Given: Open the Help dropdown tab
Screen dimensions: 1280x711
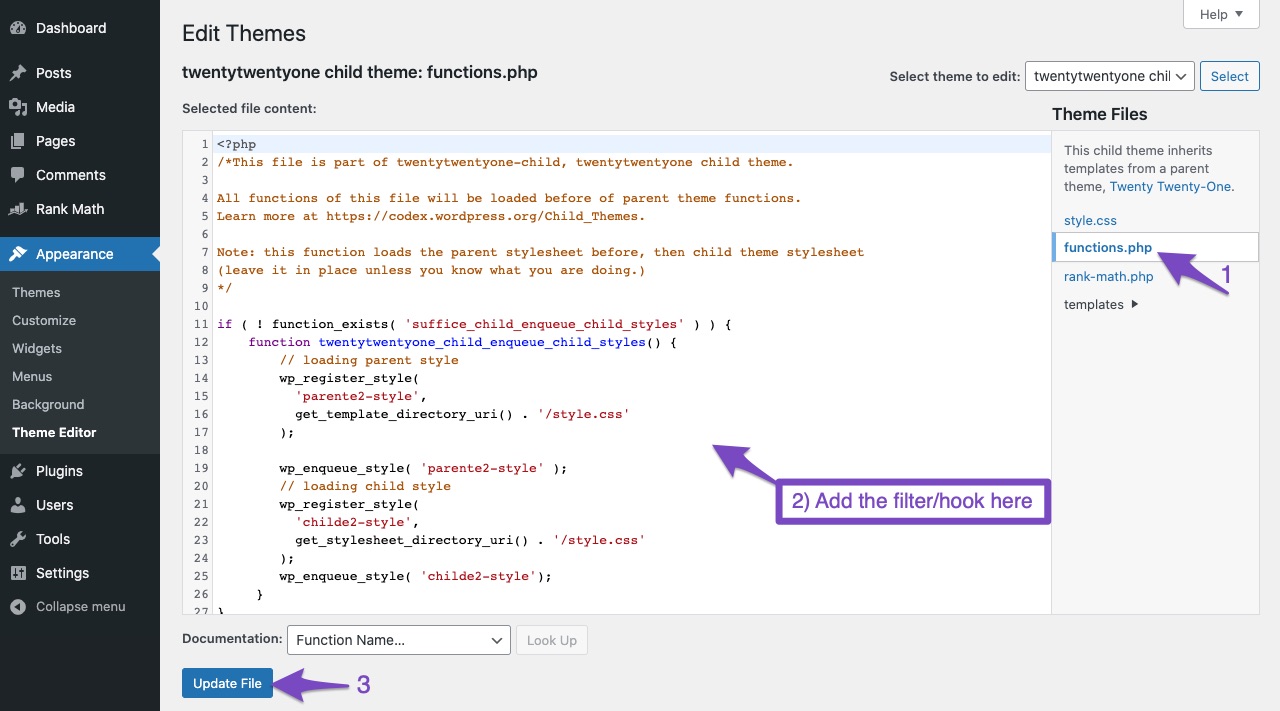Looking at the screenshot, I should [x=1221, y=14].
